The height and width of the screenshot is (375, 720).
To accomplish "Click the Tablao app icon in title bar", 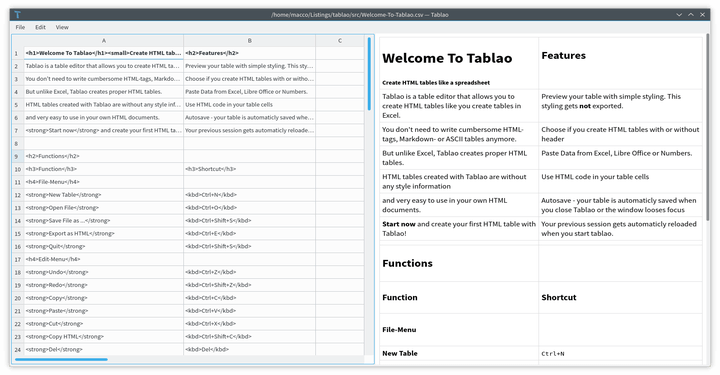I will tap(17, 15).
